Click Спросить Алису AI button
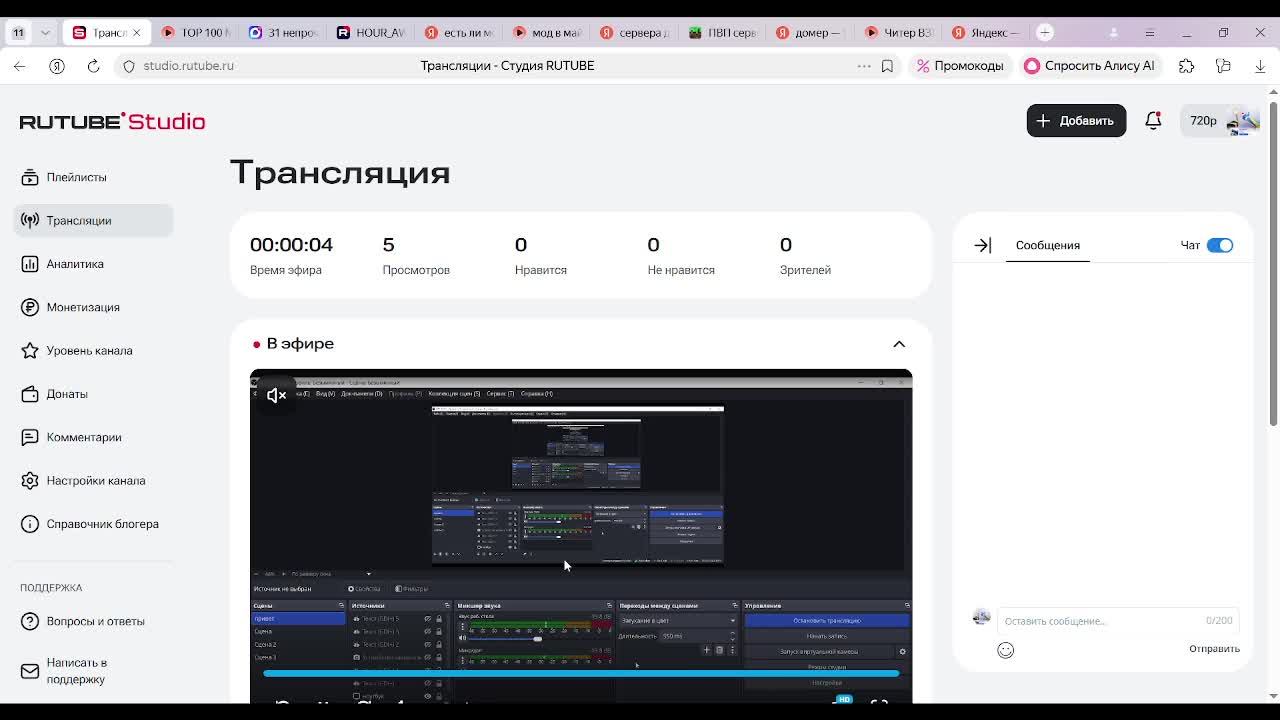 1089,66
